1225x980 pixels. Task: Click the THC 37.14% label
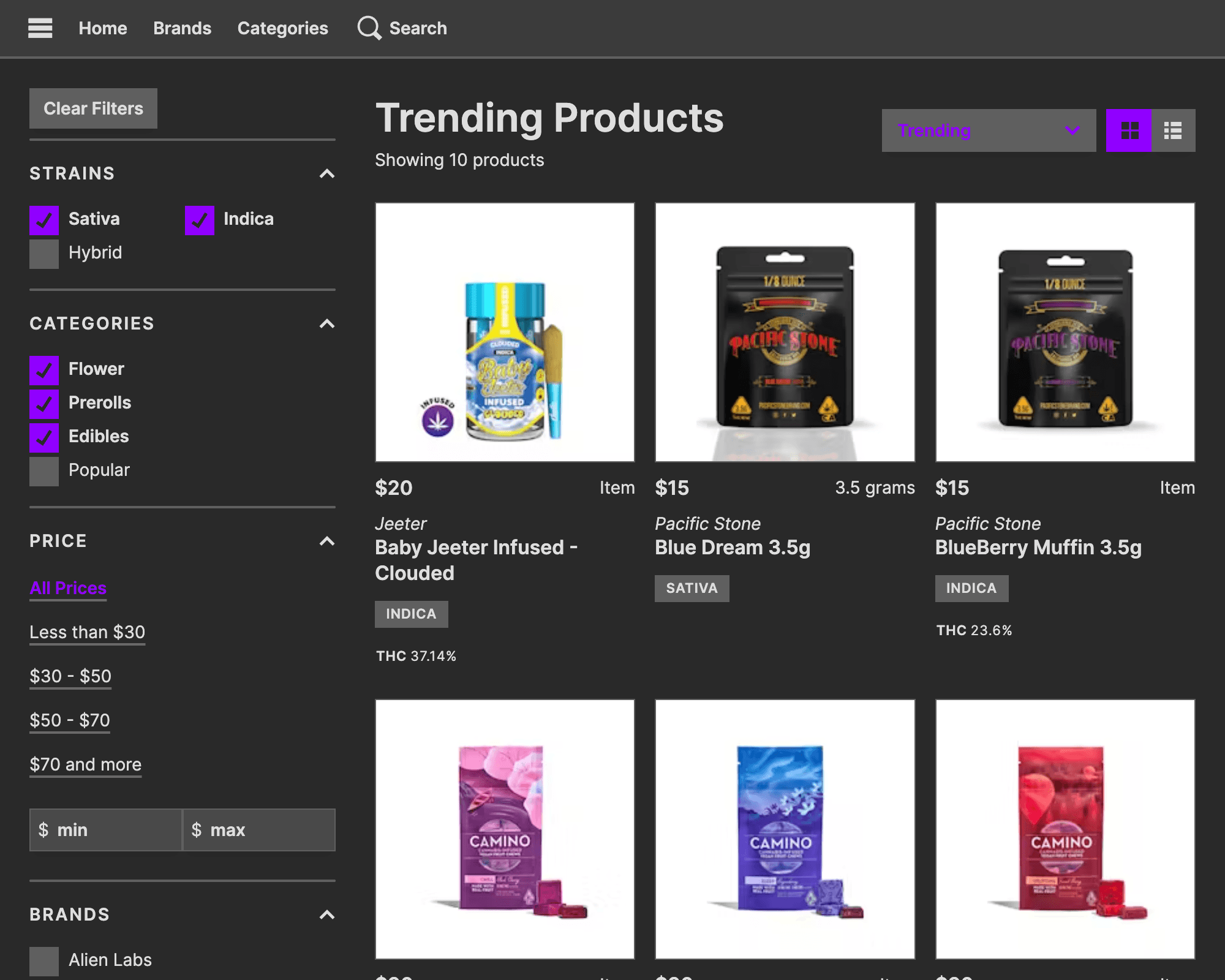point(417,656)
